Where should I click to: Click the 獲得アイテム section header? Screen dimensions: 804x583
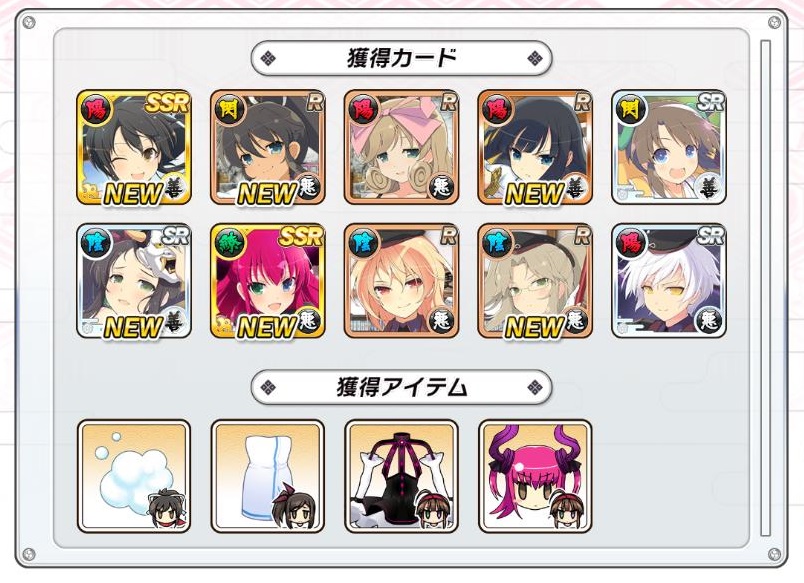coord(401,387)
